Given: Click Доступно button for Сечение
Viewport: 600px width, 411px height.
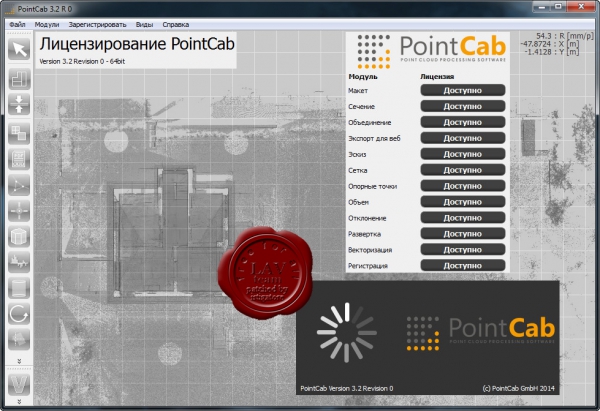Looking at the screenshot, I should coord(463,106).
